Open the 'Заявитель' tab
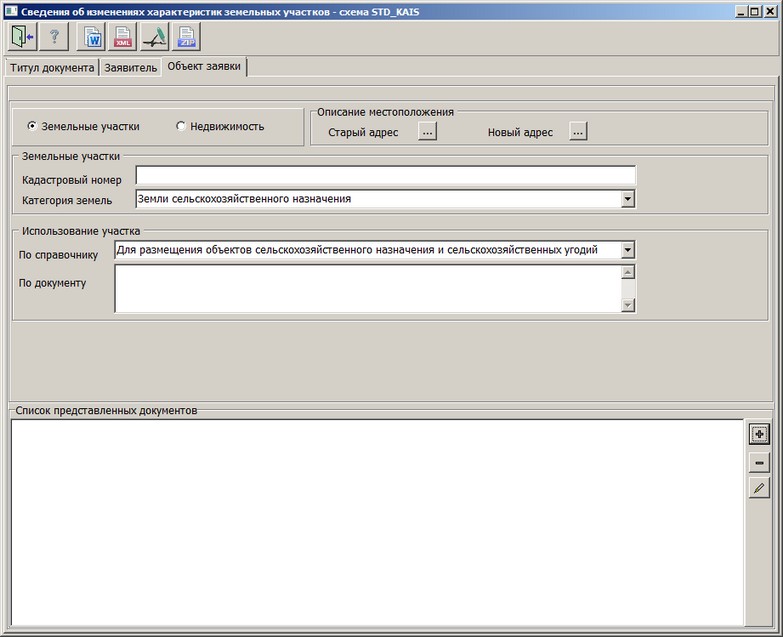 click(131, 68)
